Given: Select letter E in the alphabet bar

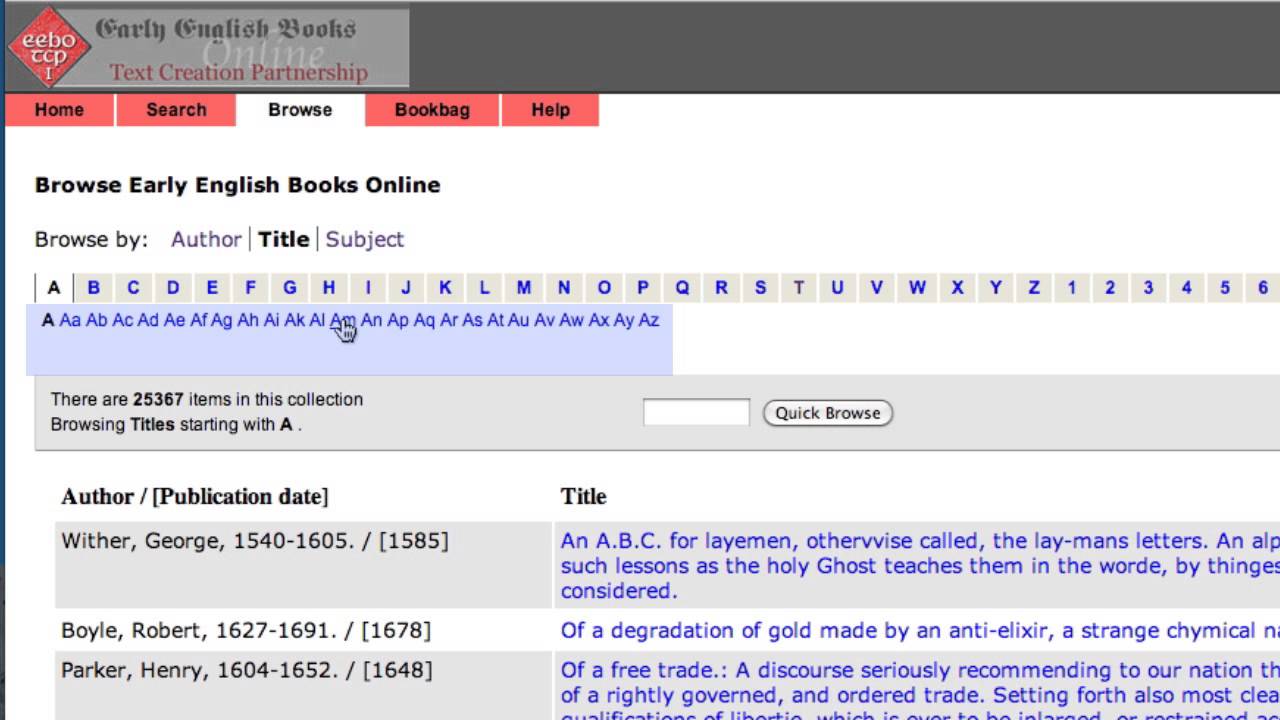Looking at the screenshot, I should tap(212, 288).
